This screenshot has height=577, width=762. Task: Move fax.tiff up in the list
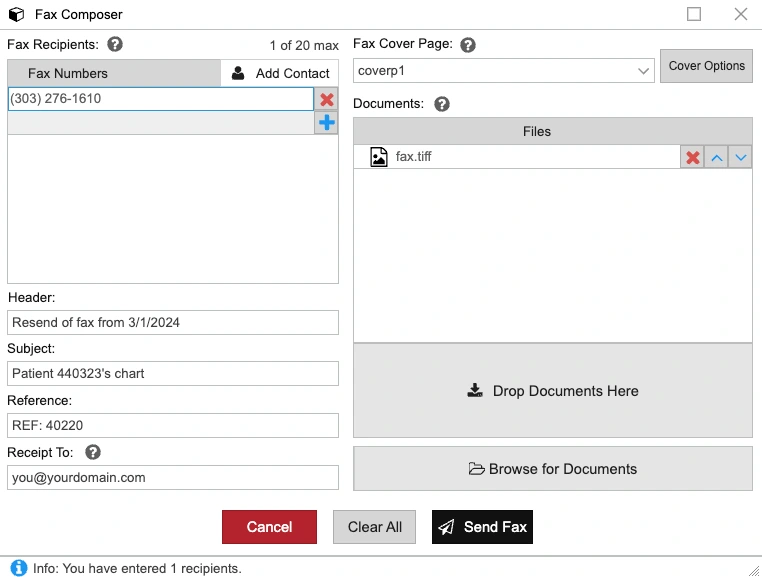pos(716,158)
